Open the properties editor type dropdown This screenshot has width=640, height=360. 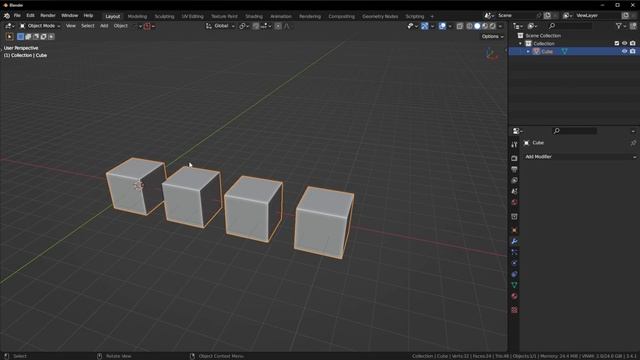(x=518, y=131)
